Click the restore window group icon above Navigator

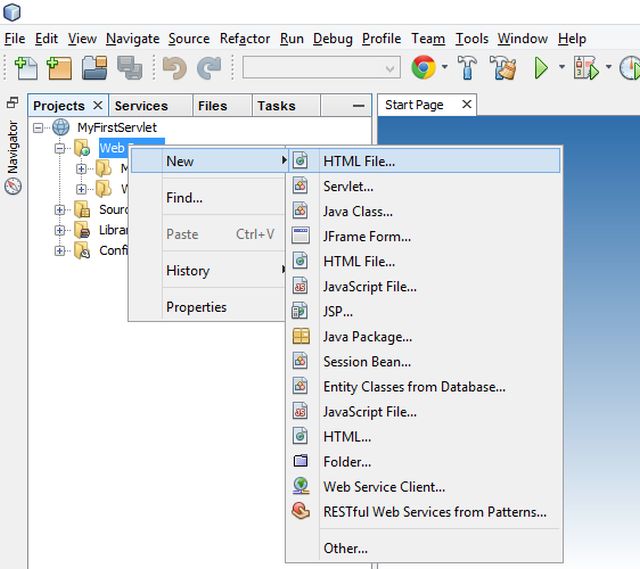(13, 102)
